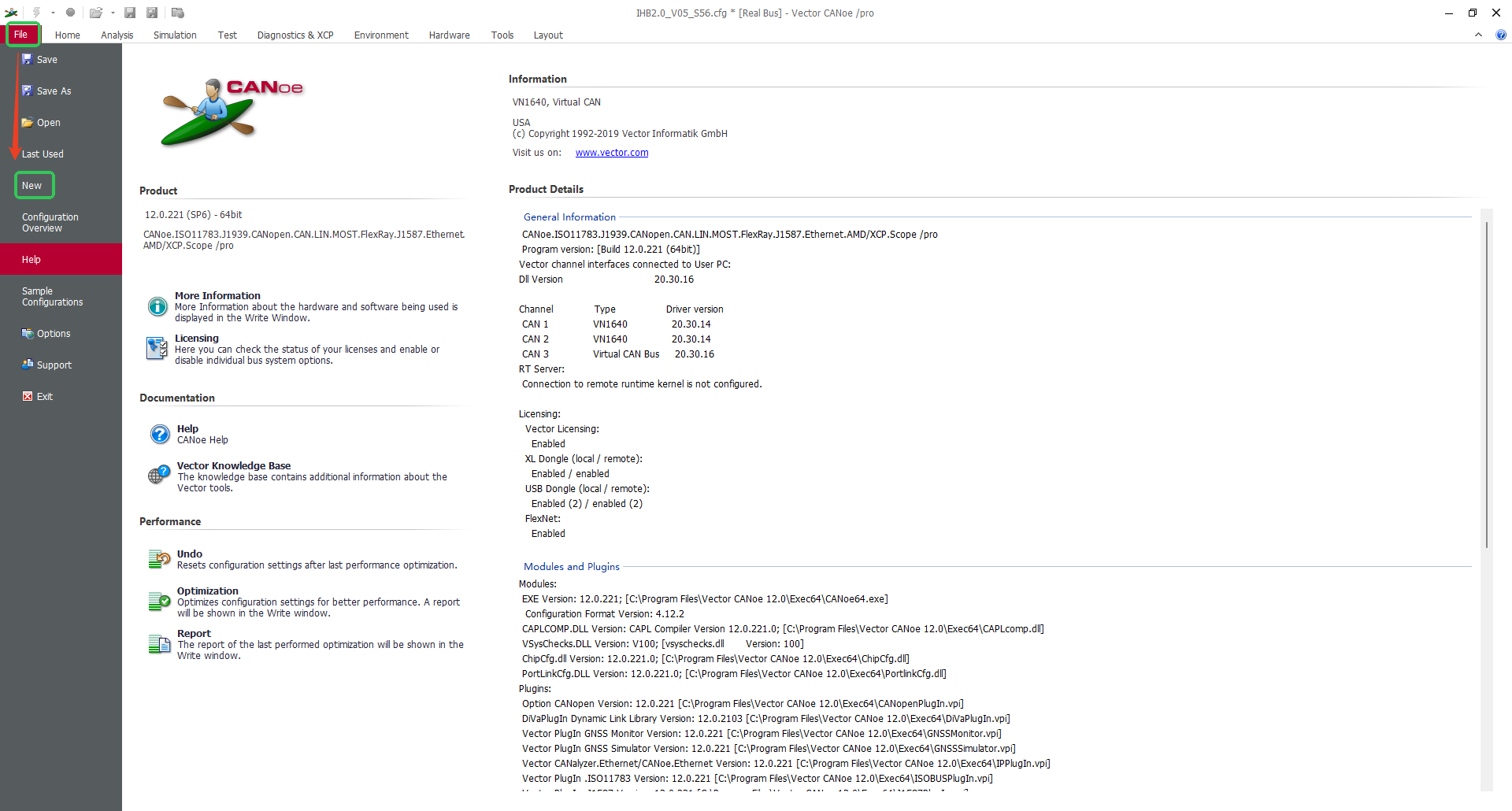Click the 'CAN 1' channel row
This screenshot has height=811, width=1512.
coord(616,324)
